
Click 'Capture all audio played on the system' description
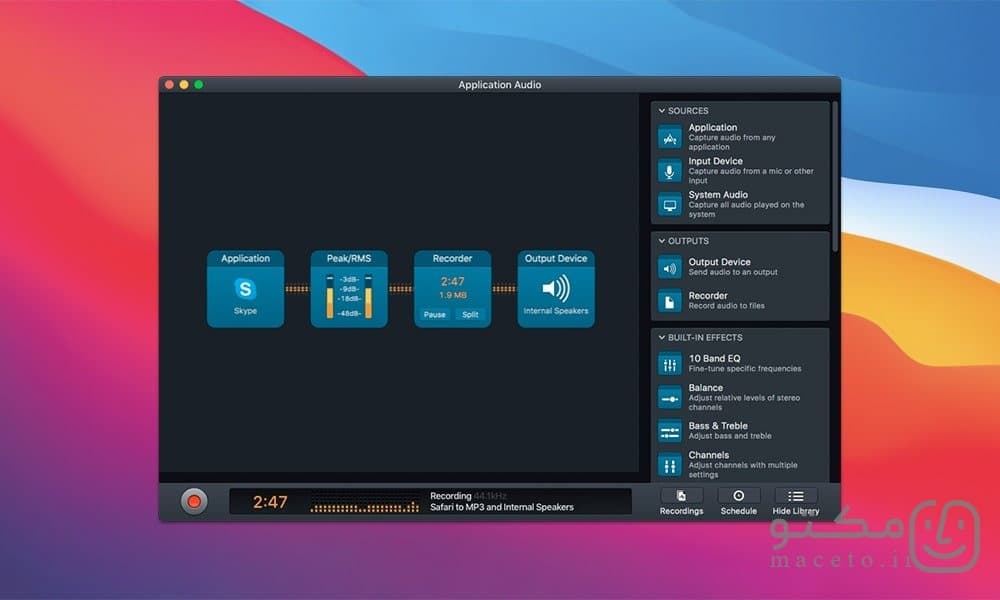pyautogui.click(x=746, y=210)
